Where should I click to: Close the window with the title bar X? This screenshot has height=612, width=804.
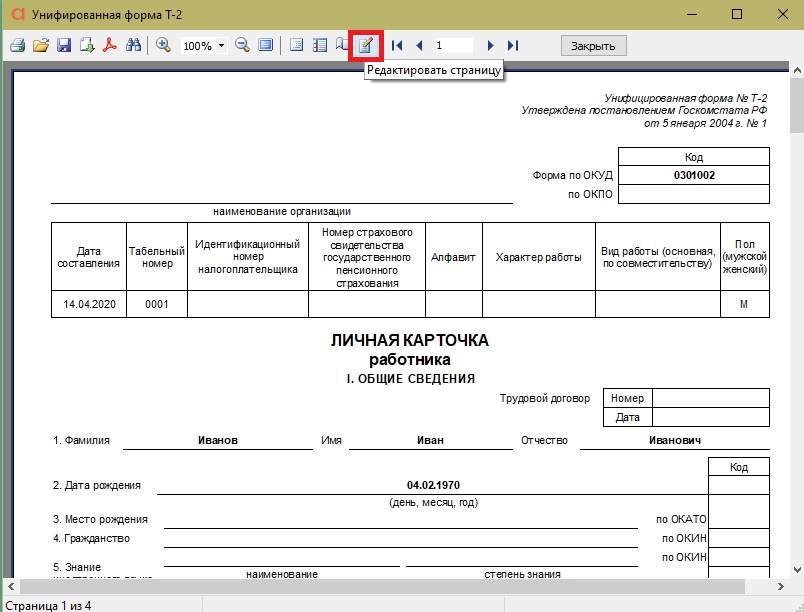tap(783, 14)
